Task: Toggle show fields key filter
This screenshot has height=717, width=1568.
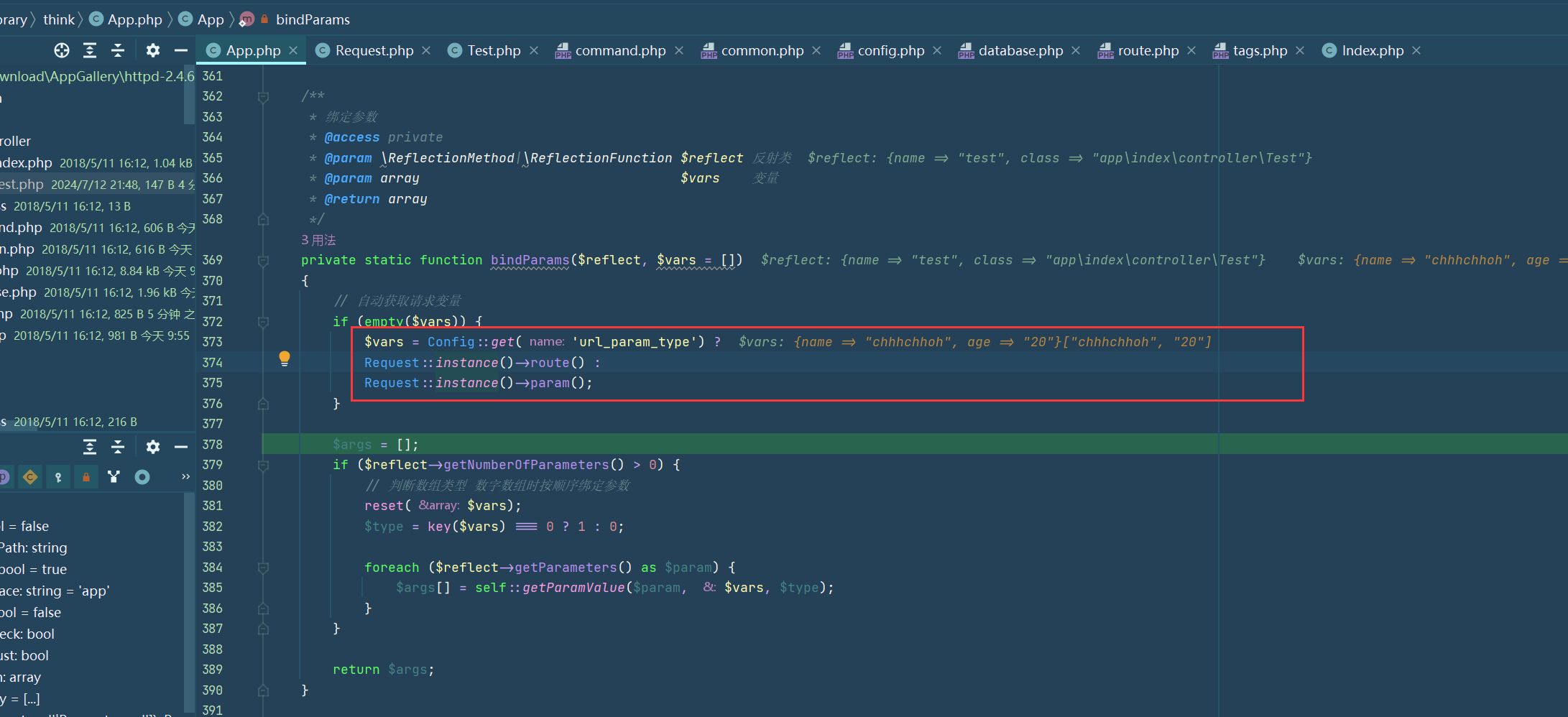Action: click(58, 477)
